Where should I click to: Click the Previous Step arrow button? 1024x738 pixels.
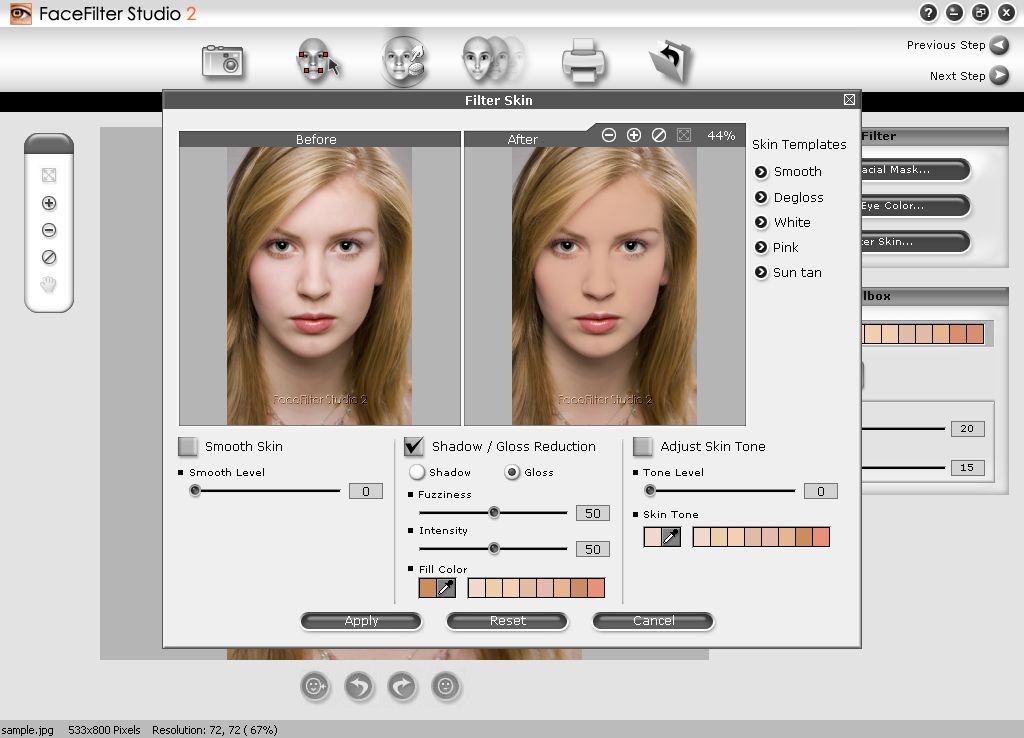pyautogui.click(x=999, y=45)
